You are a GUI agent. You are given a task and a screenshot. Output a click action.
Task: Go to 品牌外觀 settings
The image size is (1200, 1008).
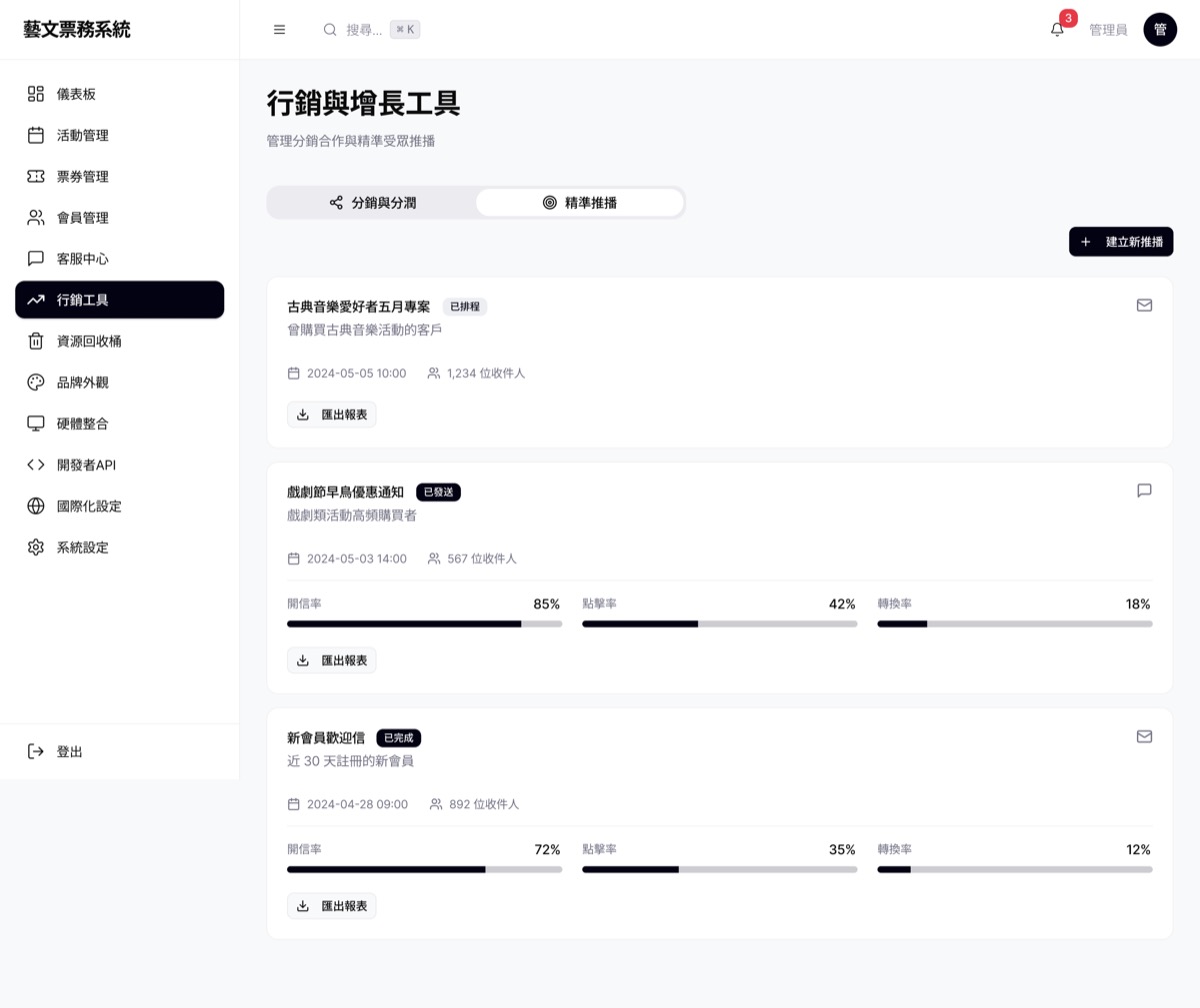pos(120,382)
